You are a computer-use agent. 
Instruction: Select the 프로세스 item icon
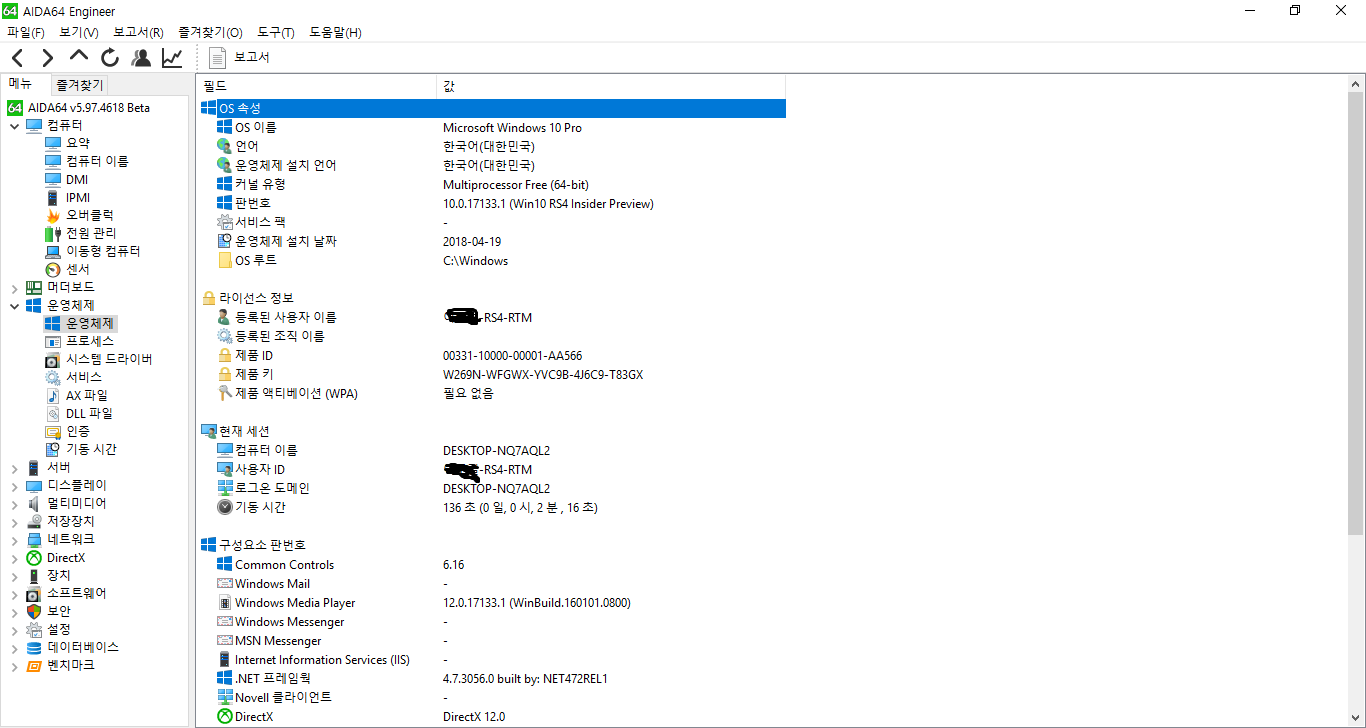[x=53, y=341]
